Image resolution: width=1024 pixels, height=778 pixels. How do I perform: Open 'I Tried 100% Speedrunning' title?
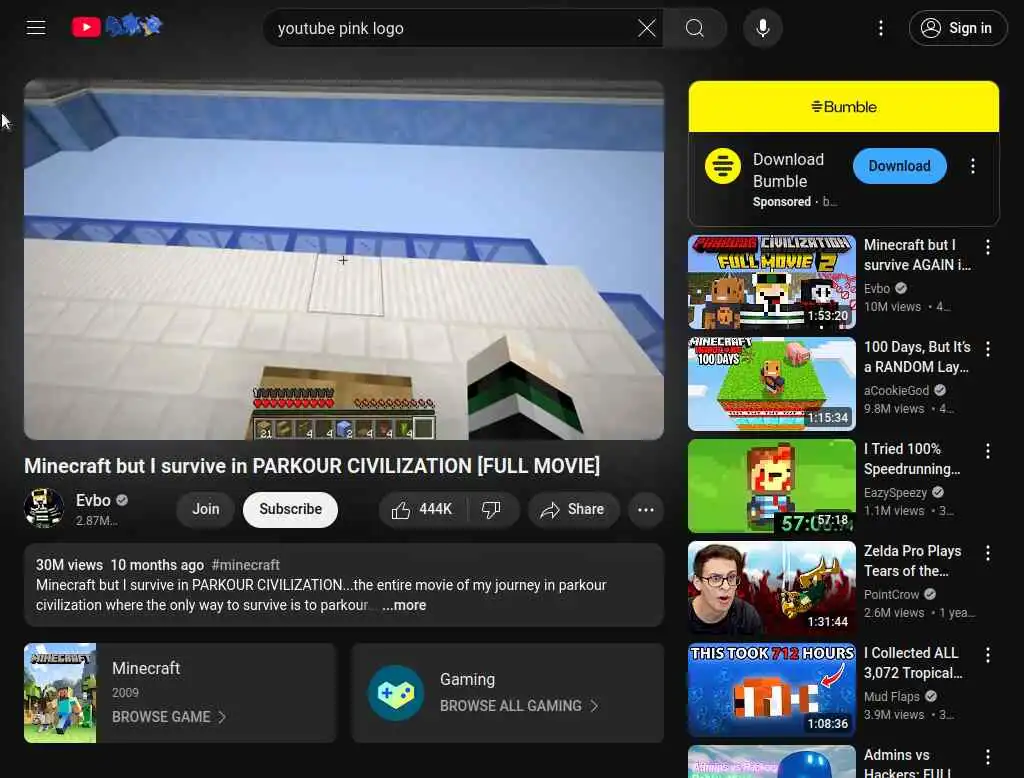912,459
